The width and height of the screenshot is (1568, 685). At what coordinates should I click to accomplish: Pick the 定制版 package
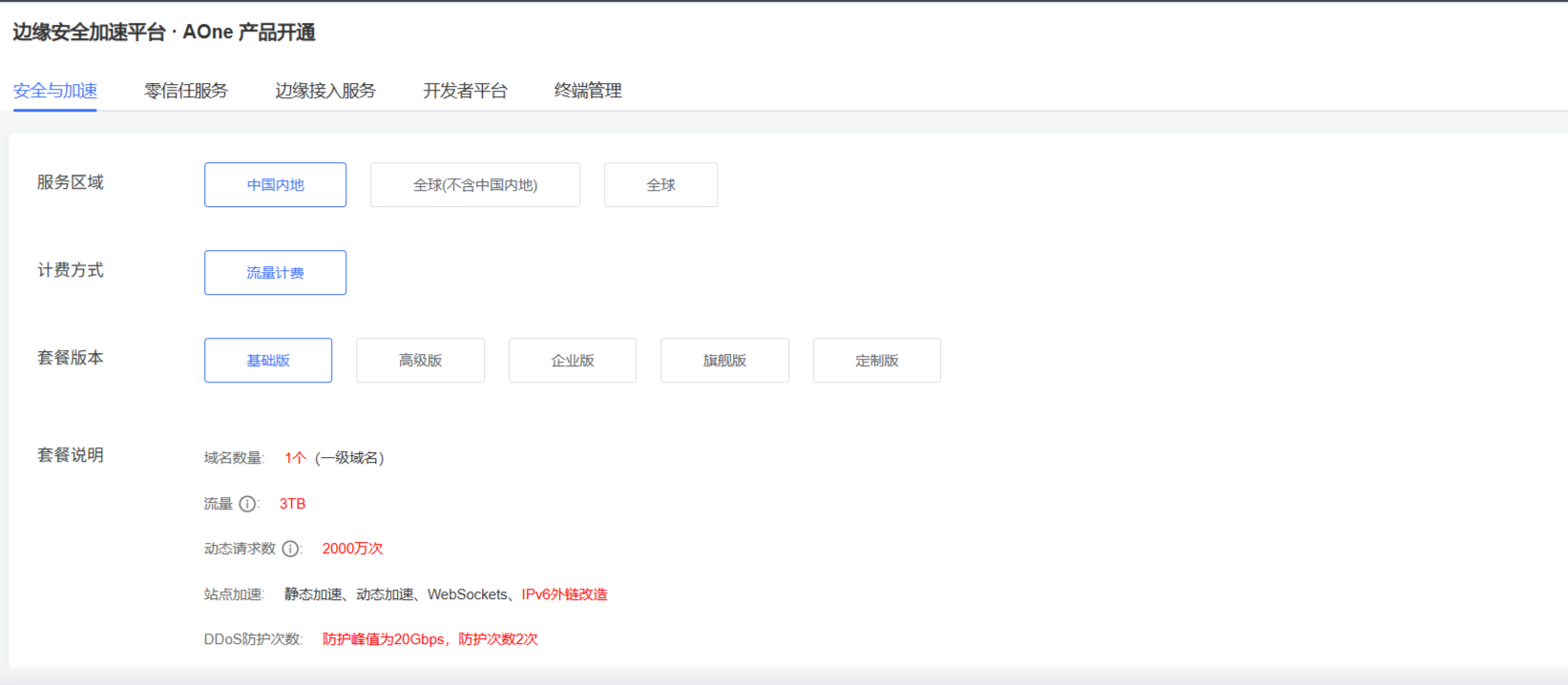(877, 361)
